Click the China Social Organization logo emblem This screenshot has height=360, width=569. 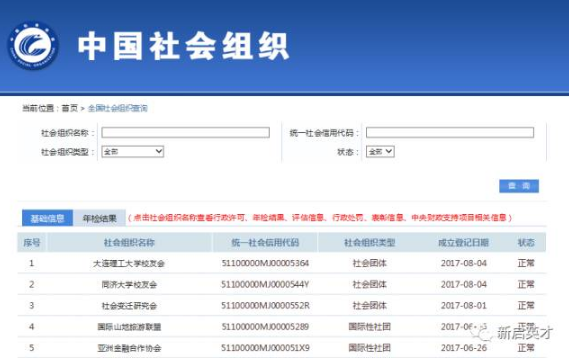33,46
